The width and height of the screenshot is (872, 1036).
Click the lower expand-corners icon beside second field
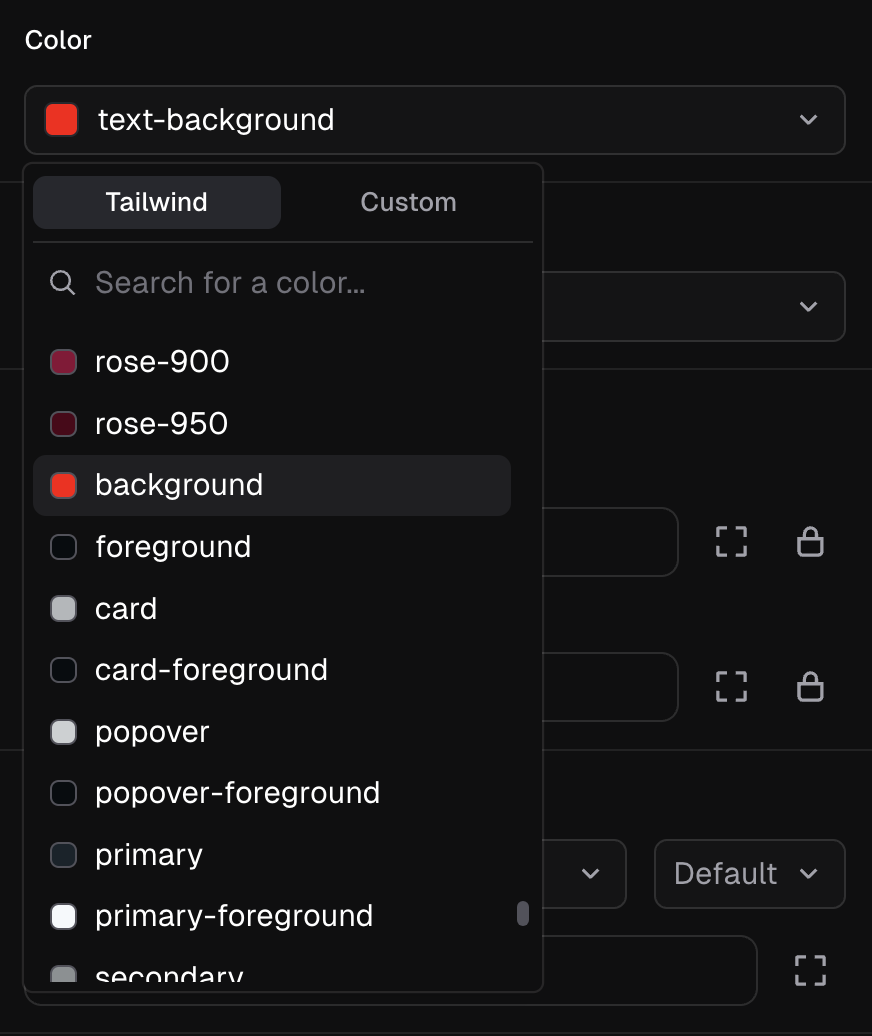(732, 687)
